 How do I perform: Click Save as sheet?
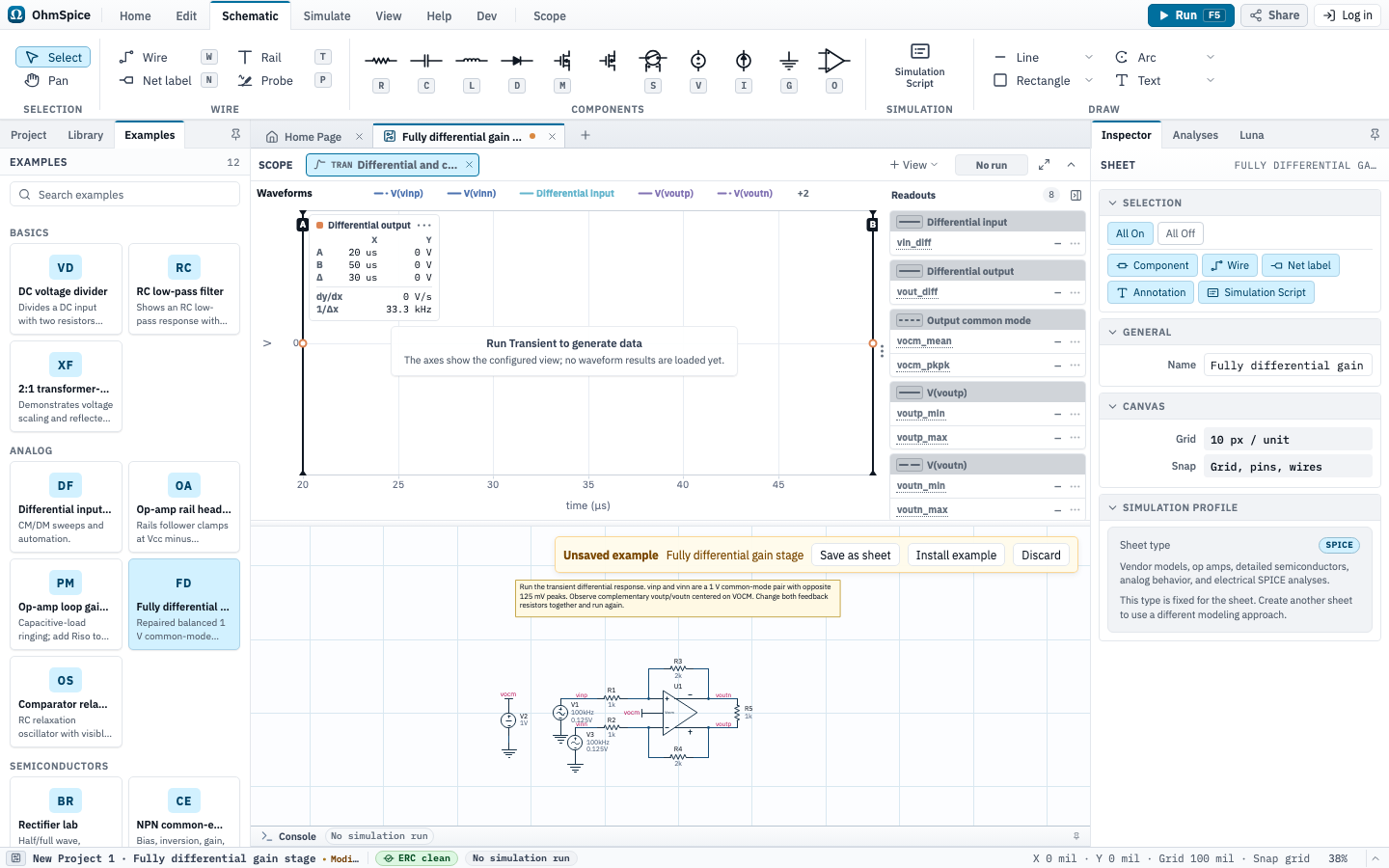pos(856,556)
